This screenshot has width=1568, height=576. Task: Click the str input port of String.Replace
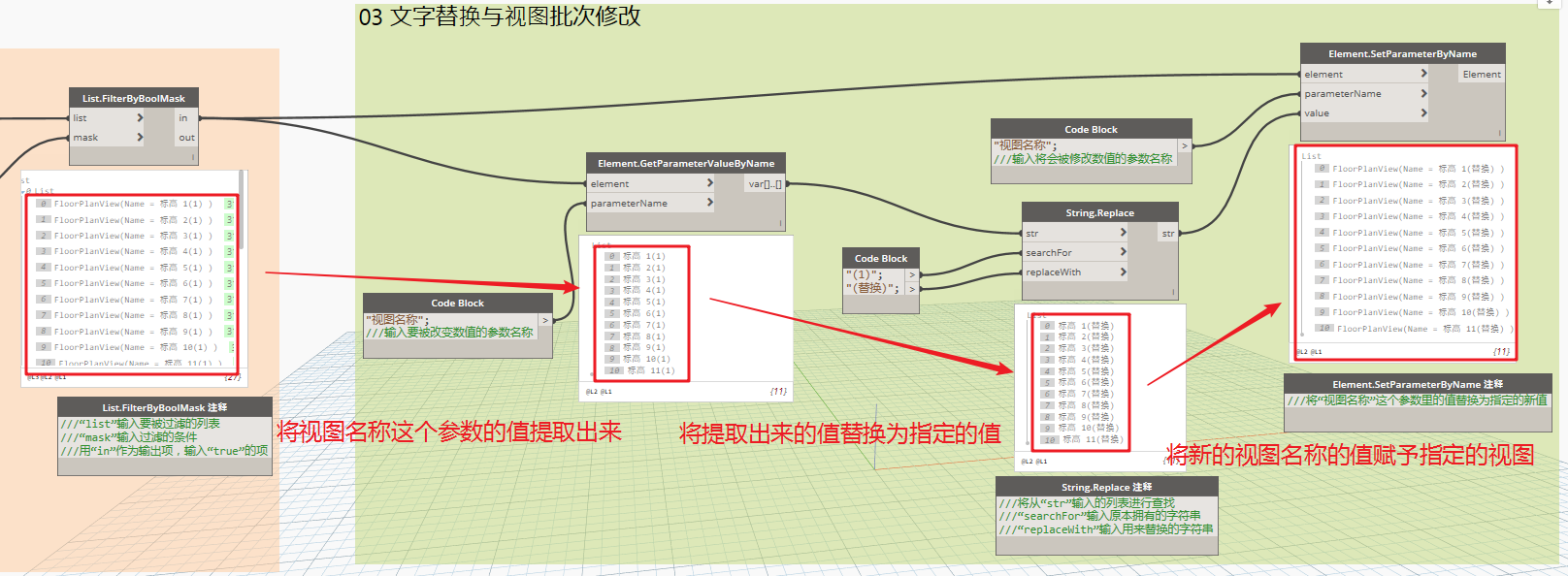click(x=1075, y=233)
